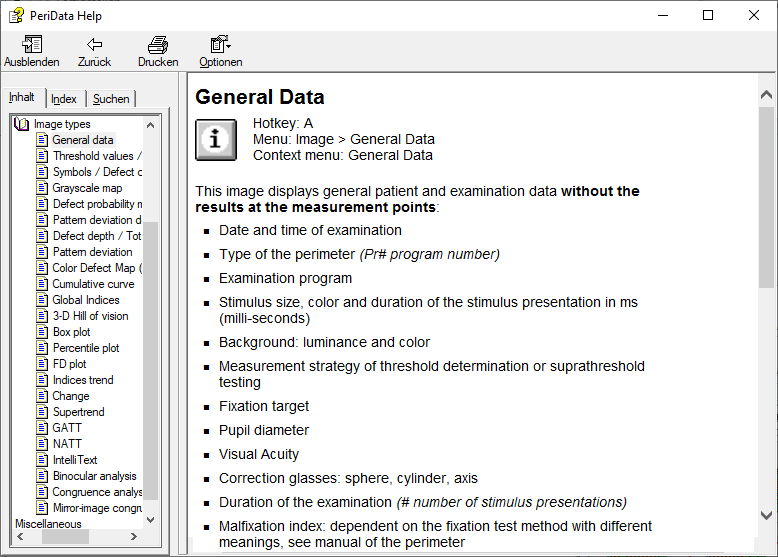778x557 pixels.
Task: Click page icon beside Box plot
Action: pos(42,332)
